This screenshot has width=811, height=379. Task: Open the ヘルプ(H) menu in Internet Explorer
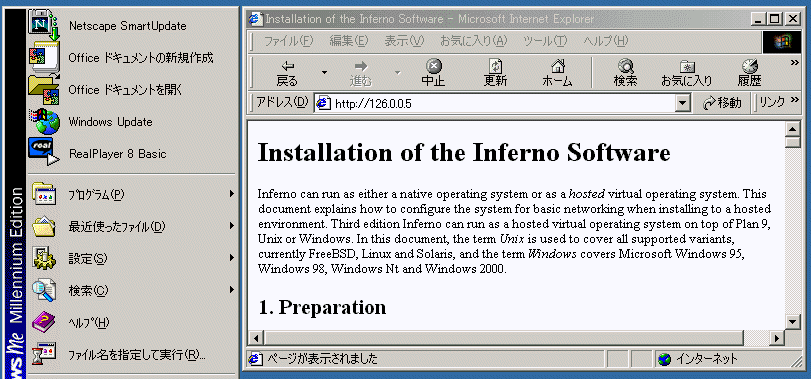pos(606,41)
